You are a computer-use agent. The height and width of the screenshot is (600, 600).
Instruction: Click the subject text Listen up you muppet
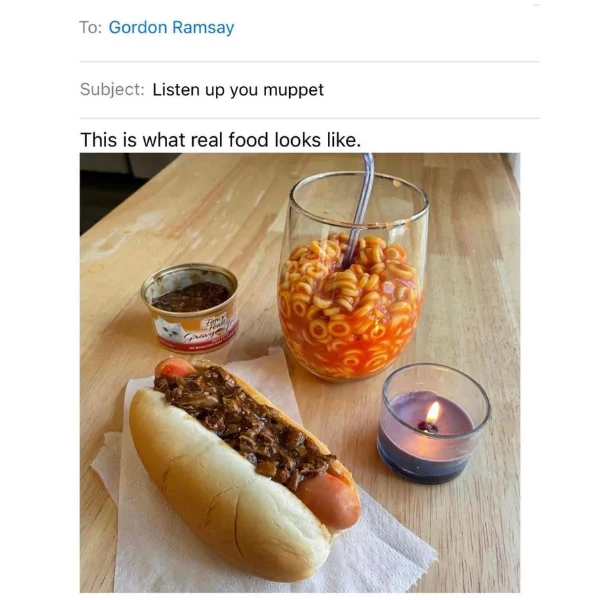click(238, 90)
